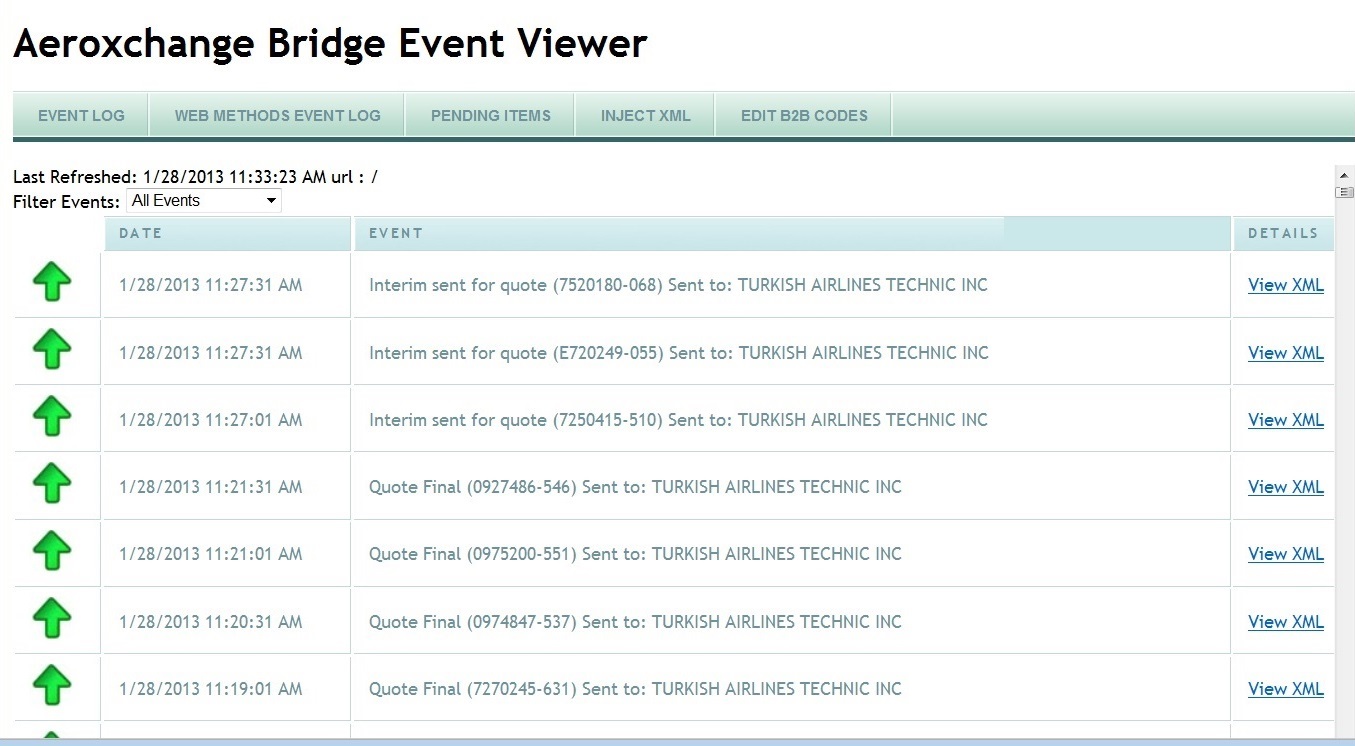View XML for Quote Final 0975200-551
1355x746 pixels.
[x=1286, y=554]
